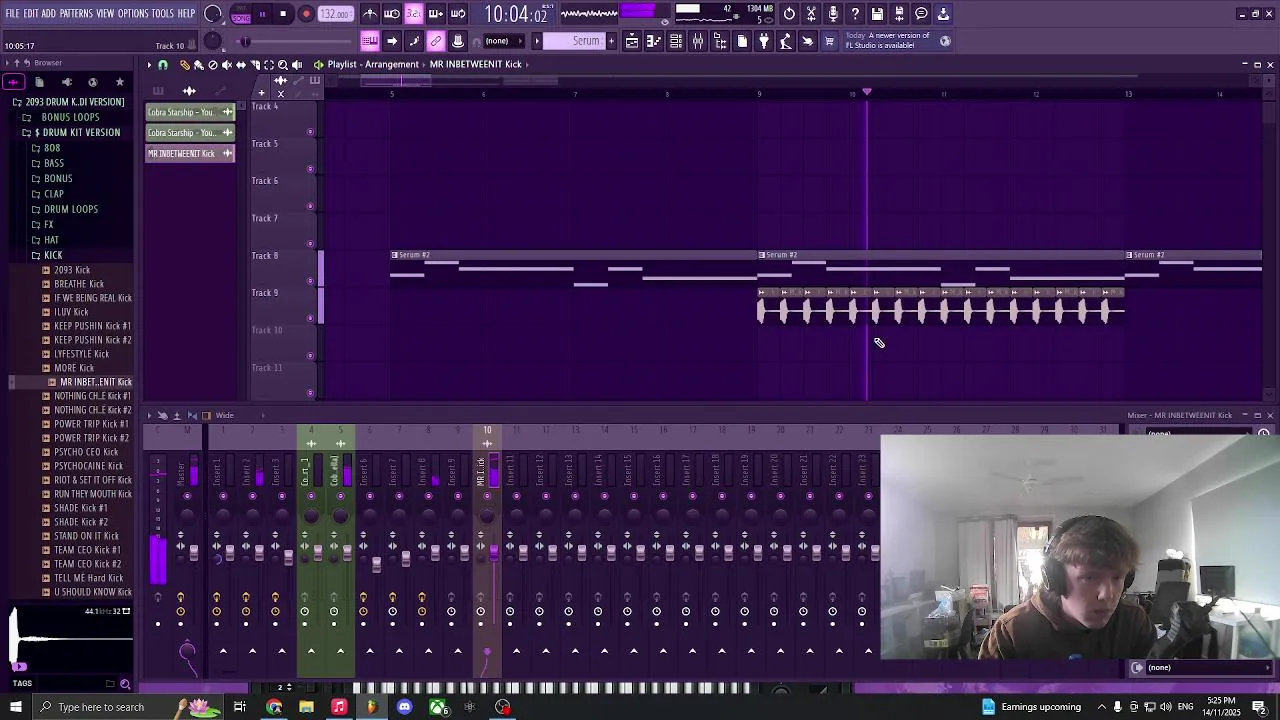Open the Windows Start menu
The width and height of the screenshot is (1280, 720).
(15, 707)
